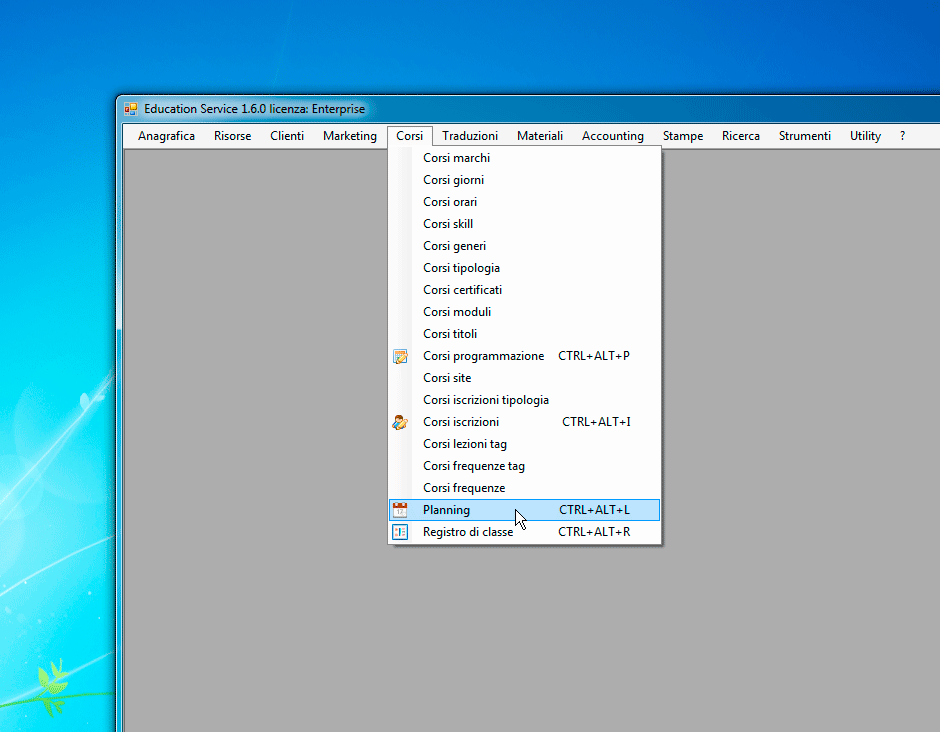Open the Ricerca menu
Image resolution: width=940 pixels, height=732 pixels.
[x=741, y=136]
